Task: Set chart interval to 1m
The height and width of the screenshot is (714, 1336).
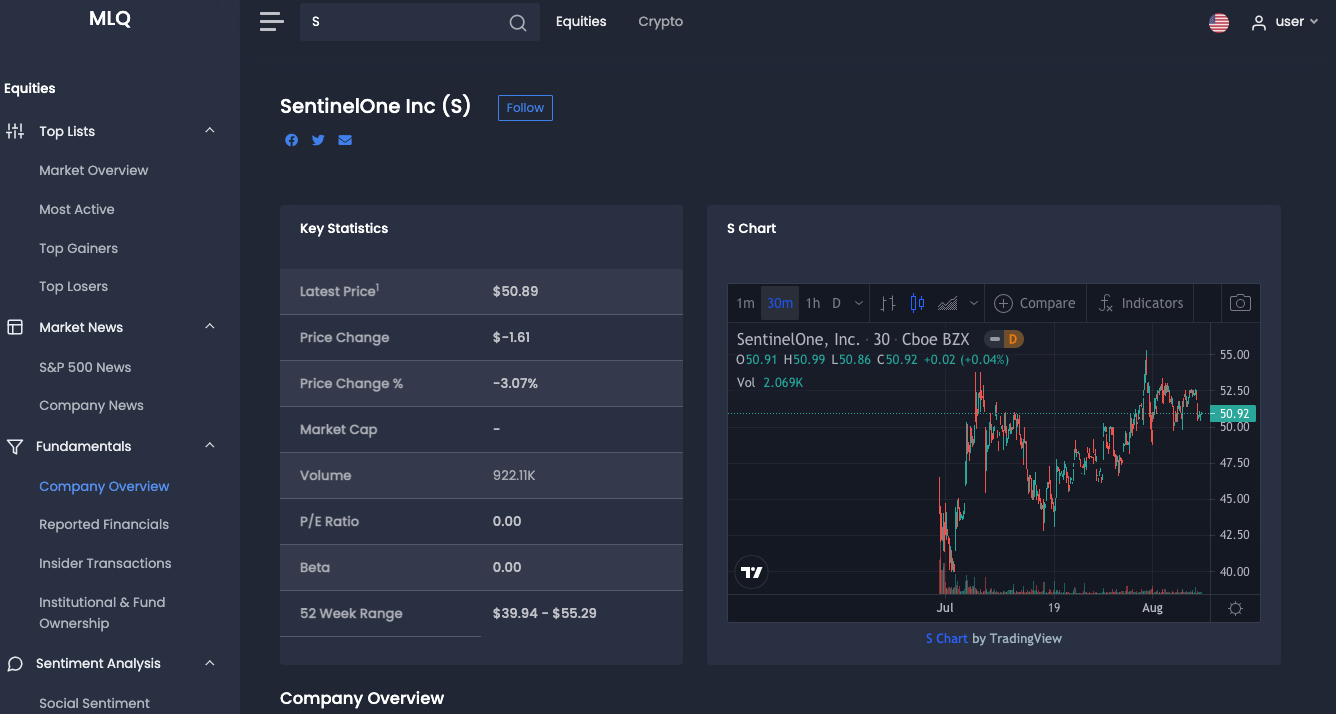Action: (x=745, y=303)
